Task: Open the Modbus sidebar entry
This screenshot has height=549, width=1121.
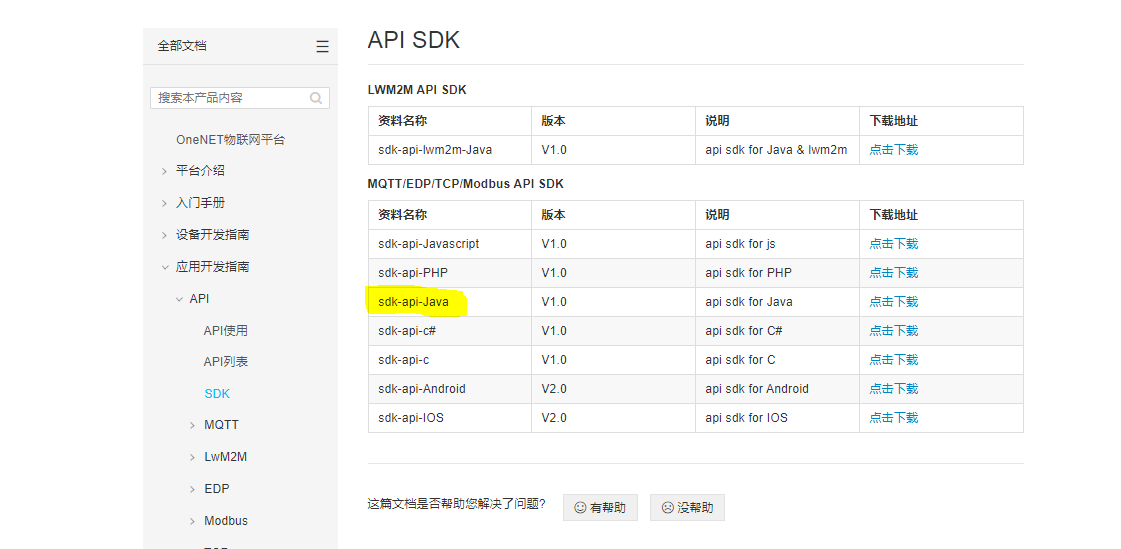Action: [x=226, y=520]
